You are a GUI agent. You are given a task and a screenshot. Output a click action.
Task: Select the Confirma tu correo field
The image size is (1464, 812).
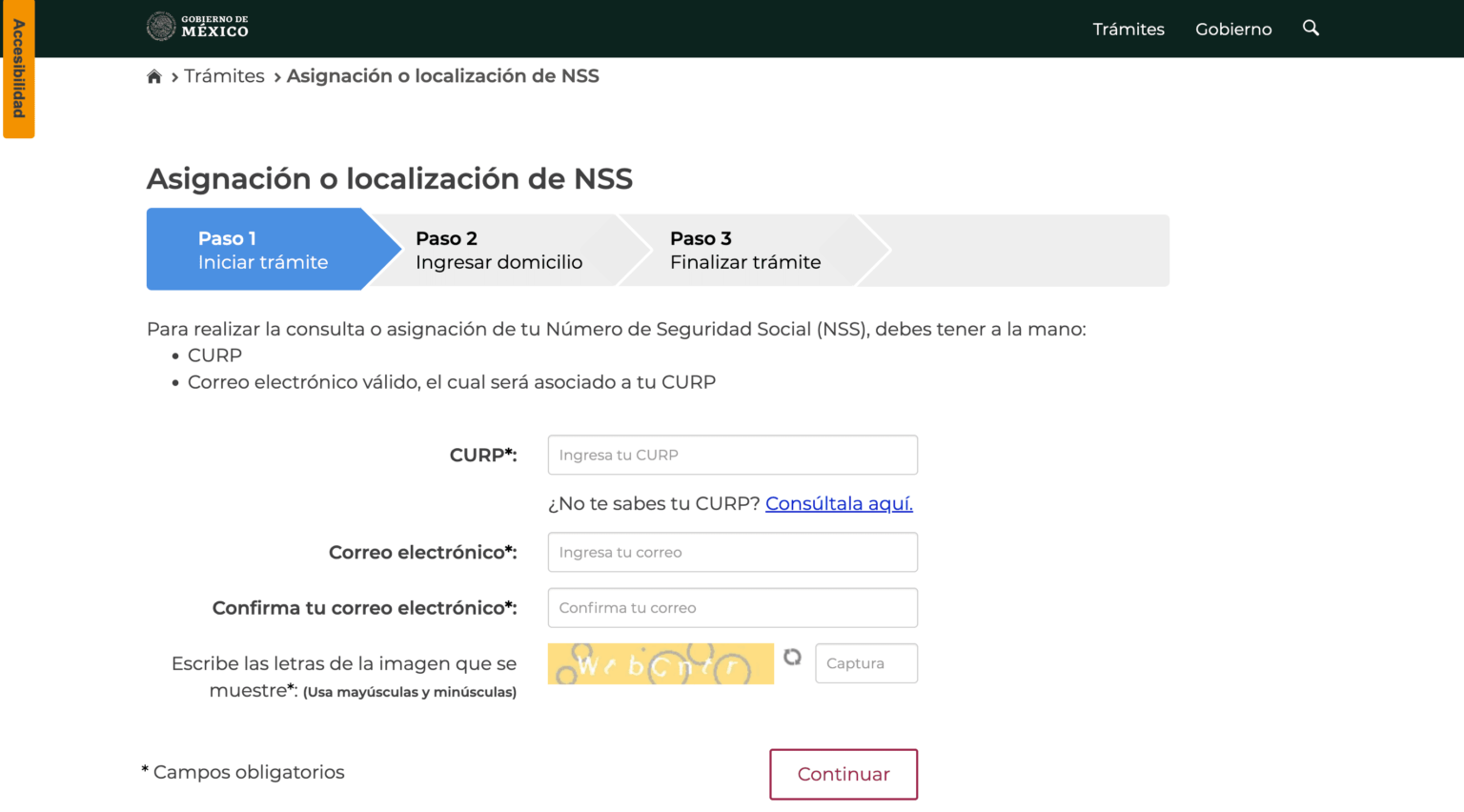click(732, 607)
